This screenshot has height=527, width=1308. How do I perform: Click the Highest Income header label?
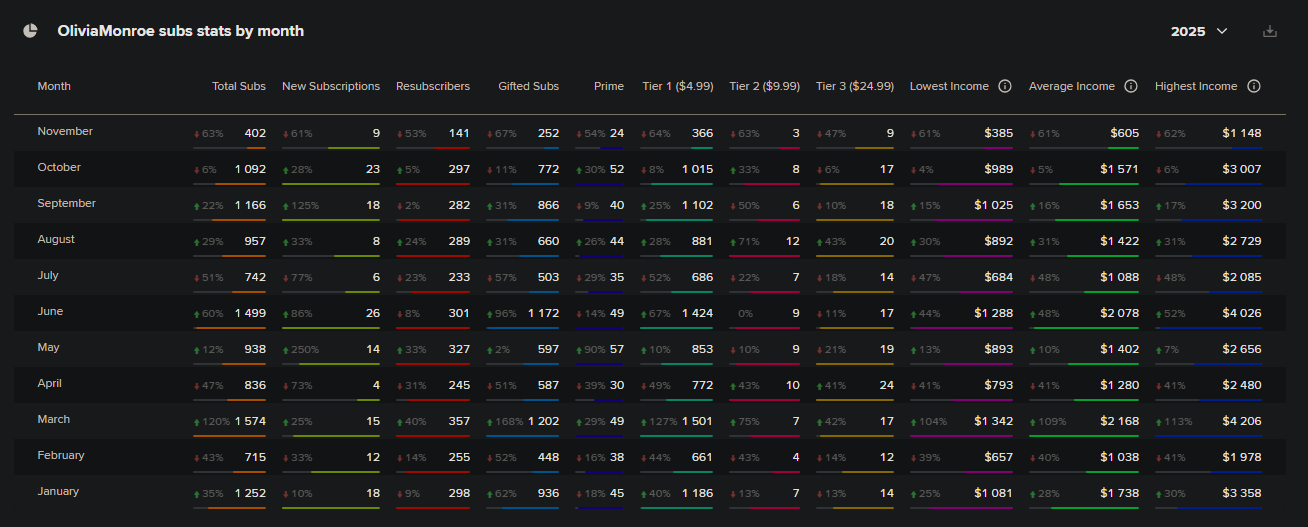point(1196,86)
